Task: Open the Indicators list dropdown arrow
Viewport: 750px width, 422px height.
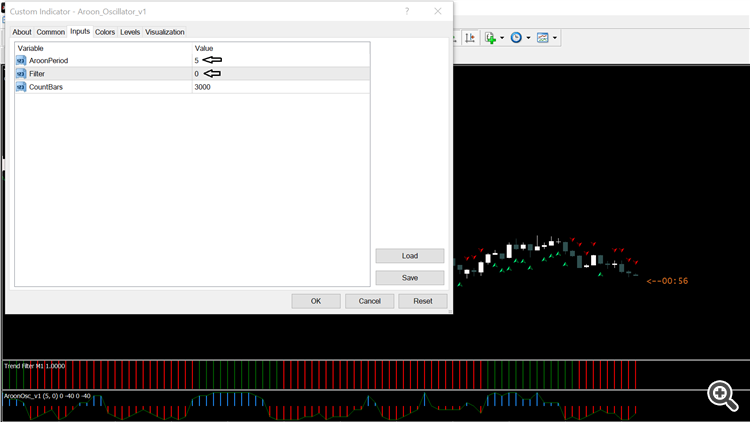Action: click(502, 38)
